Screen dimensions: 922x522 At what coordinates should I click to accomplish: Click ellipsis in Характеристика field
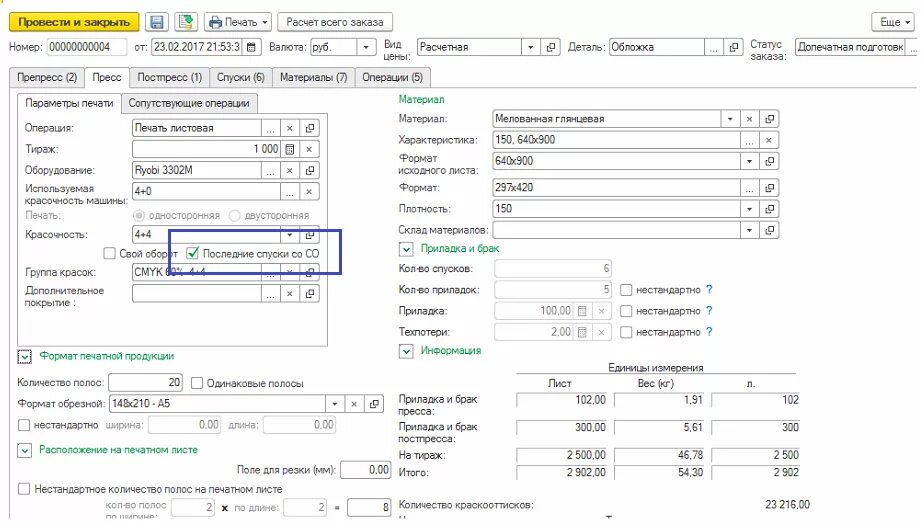click(x=749, y=140)
